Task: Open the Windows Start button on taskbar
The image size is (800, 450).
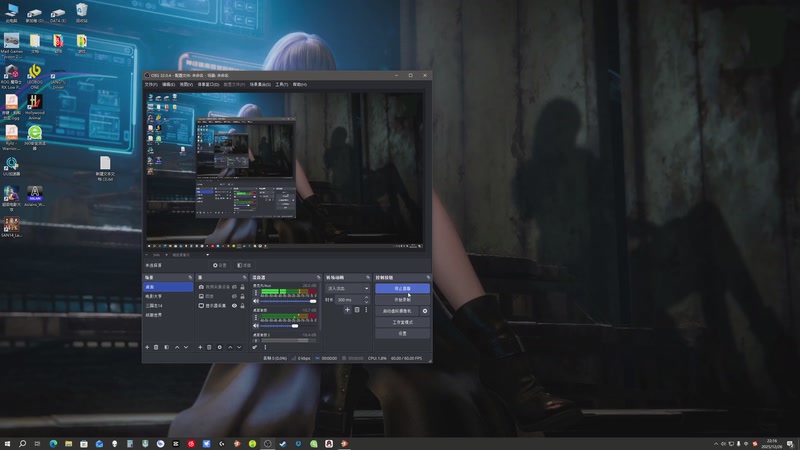Action: pyautogui.click(x=7, y=443)
